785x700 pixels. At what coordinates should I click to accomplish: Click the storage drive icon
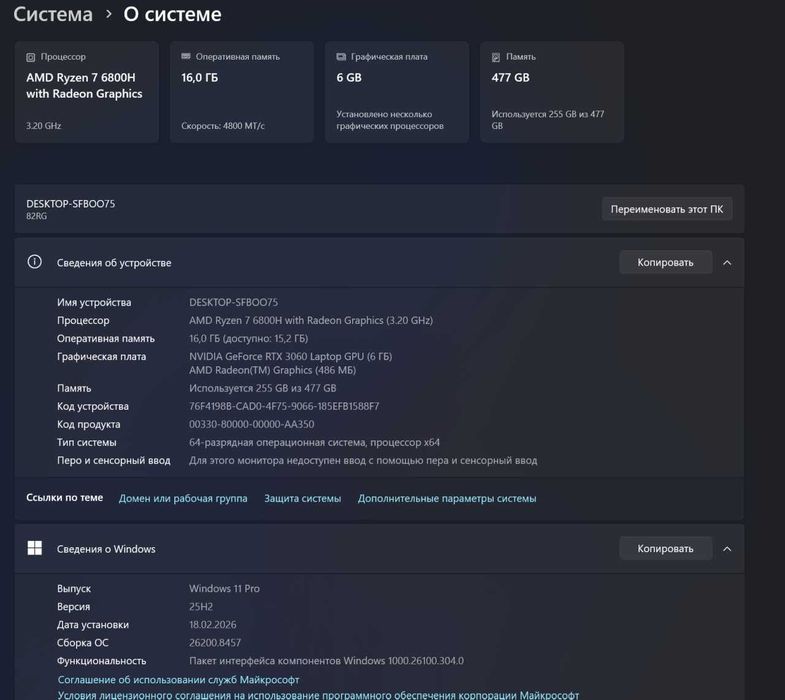pos(496,57)
